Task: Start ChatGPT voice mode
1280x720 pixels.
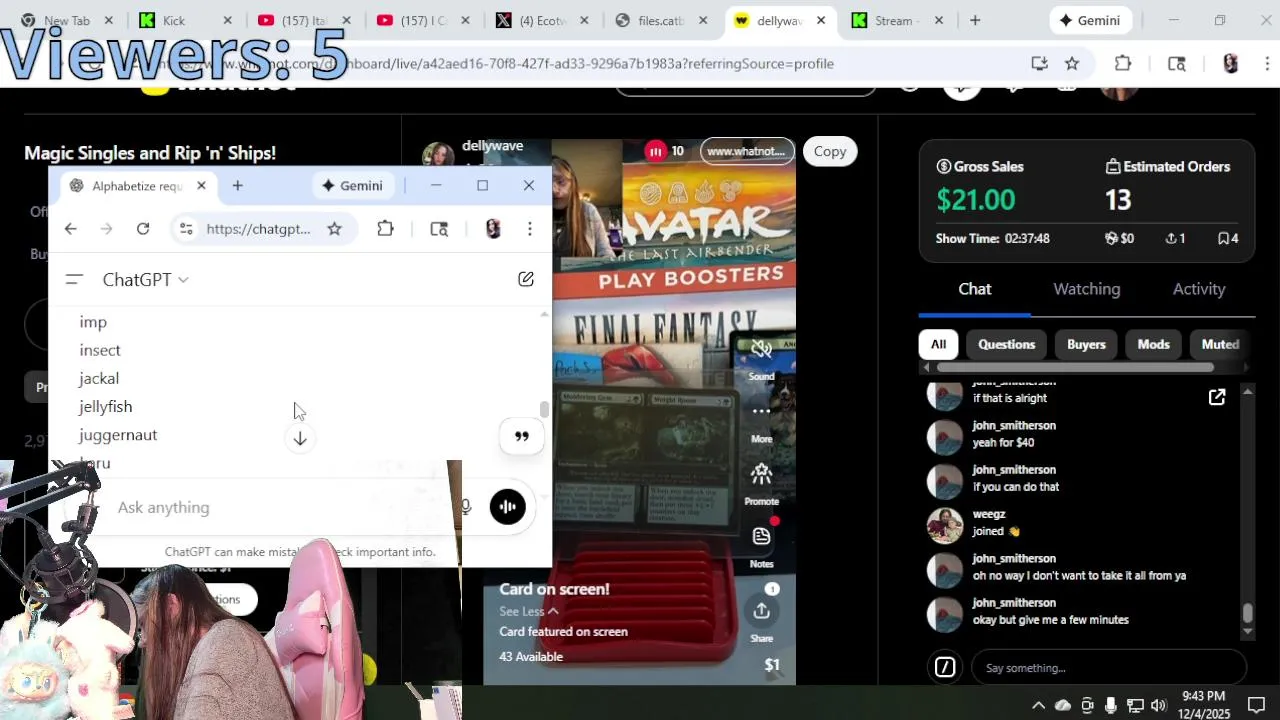Action: click(x=507, y=506)
